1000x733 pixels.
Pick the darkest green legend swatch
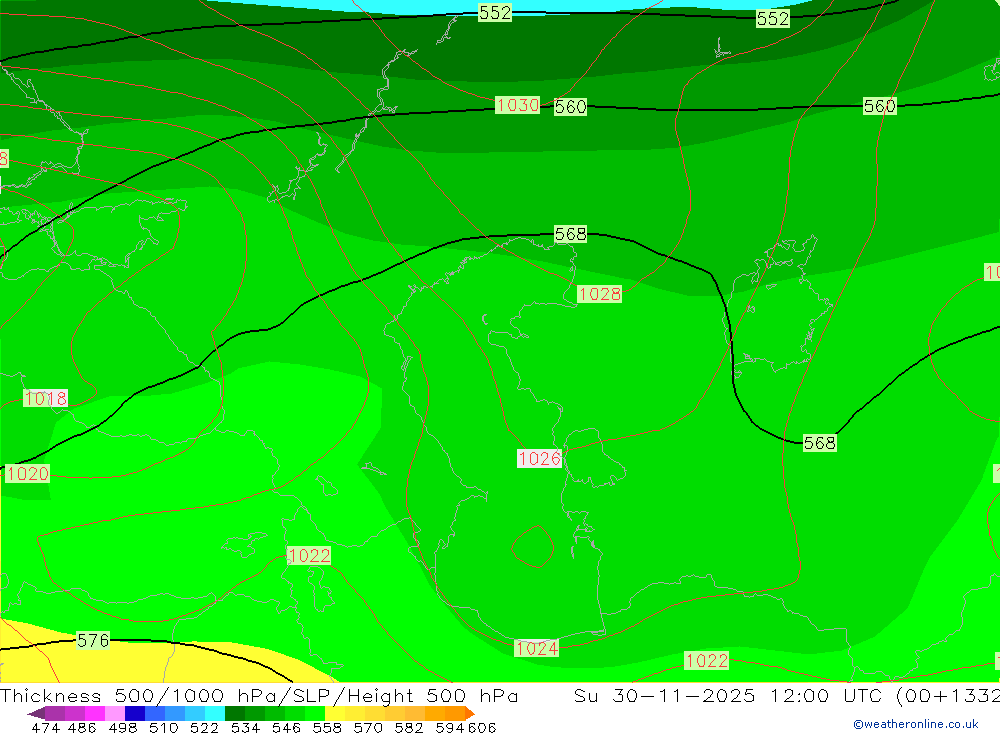(x=235, y=713)
